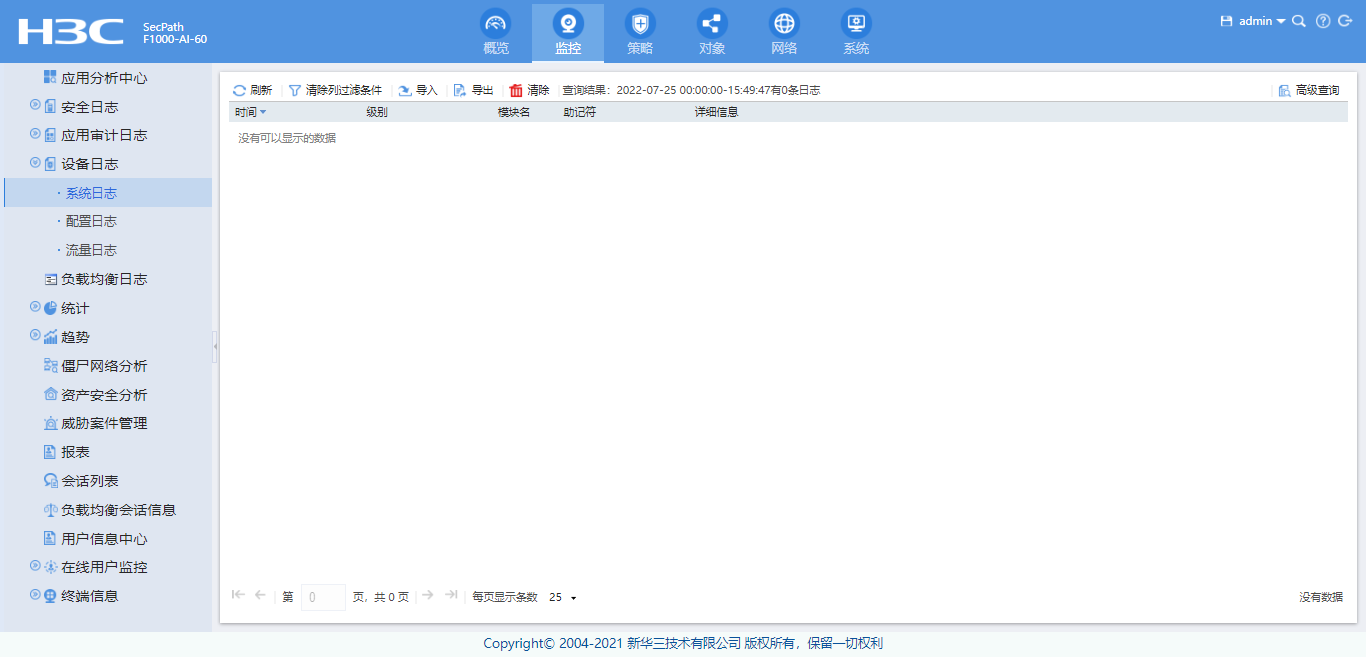Open 配置日志 in sidebar
Image resolution: width=1366 pixels, height=657 pixels.
pyautogui.click(x=91, y=221)
